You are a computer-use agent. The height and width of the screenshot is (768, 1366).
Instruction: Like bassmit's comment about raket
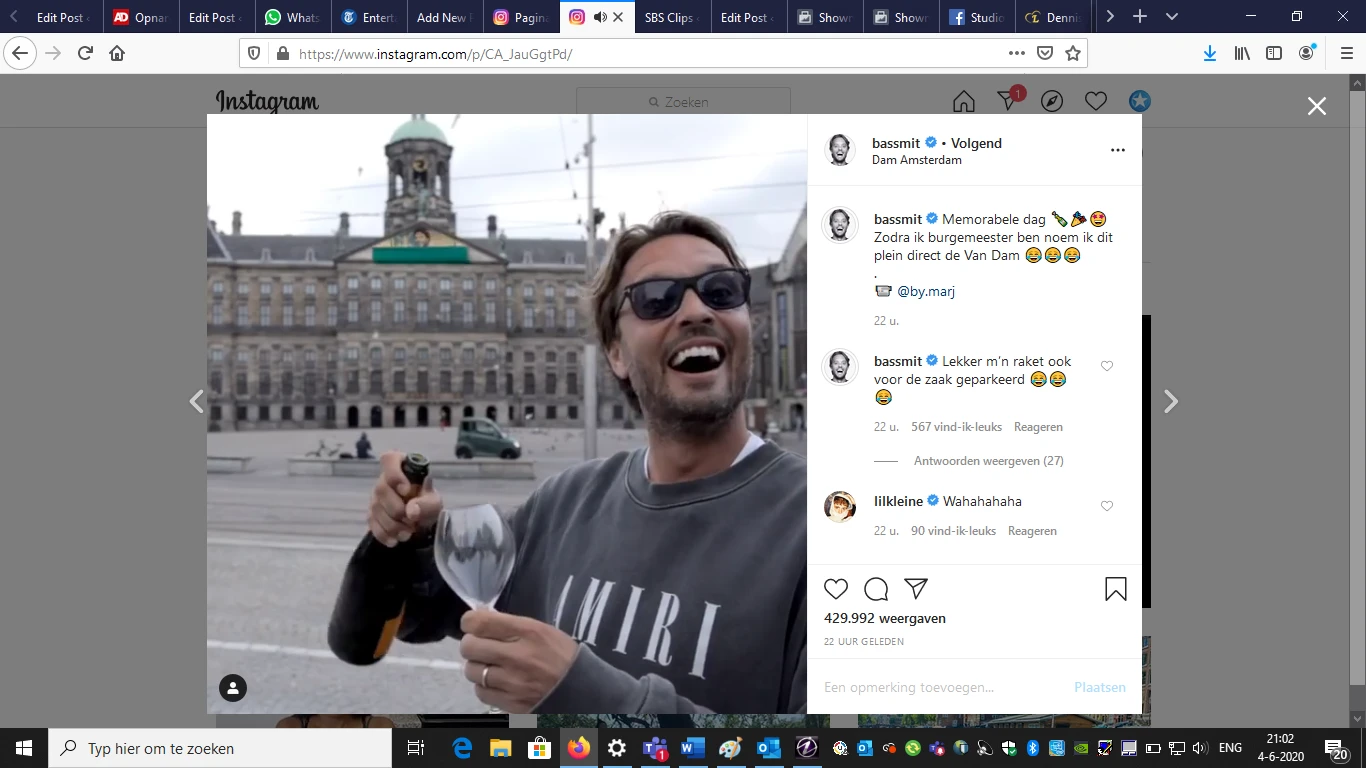coord(1107,366)
